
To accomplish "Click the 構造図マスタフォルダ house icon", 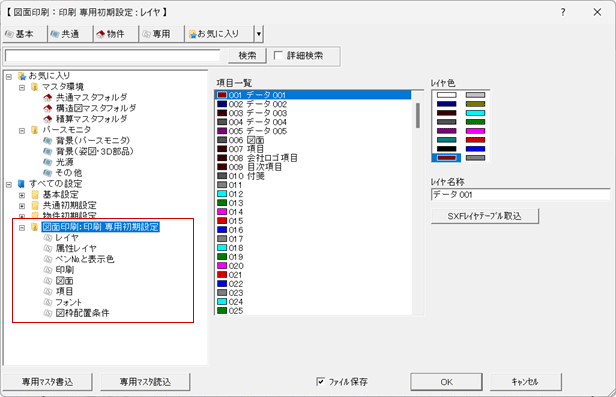I will tap(48, 108).
